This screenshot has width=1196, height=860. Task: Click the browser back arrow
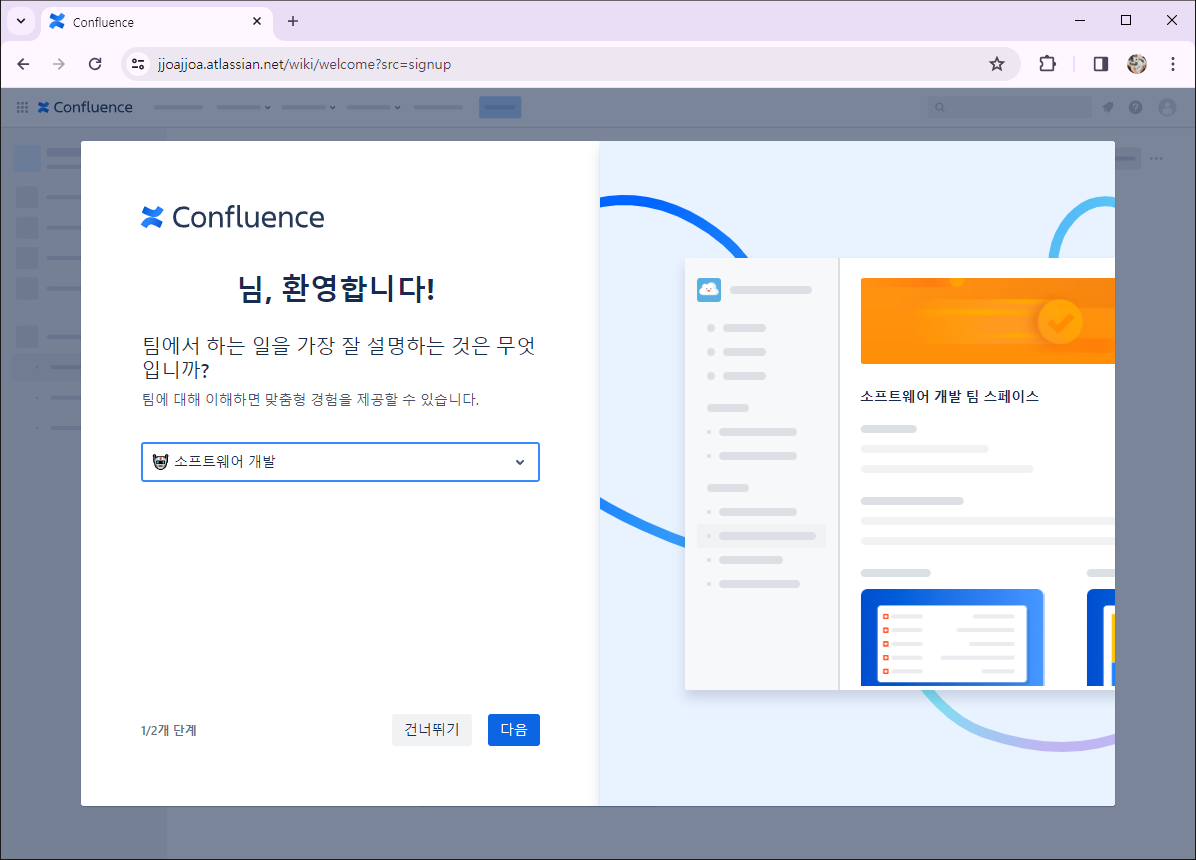point(23,64)
